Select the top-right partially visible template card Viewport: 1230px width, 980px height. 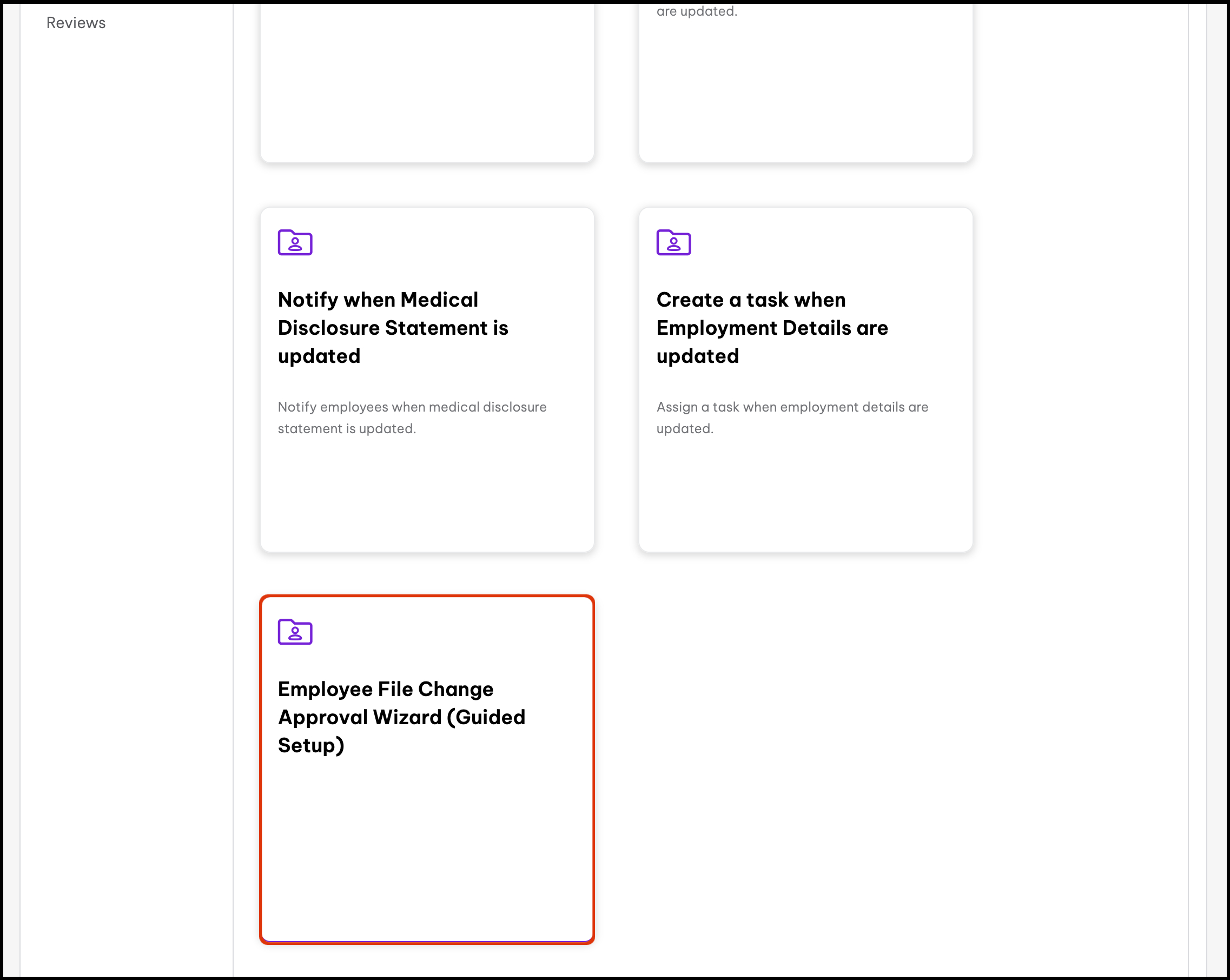[x=805, y=85]
